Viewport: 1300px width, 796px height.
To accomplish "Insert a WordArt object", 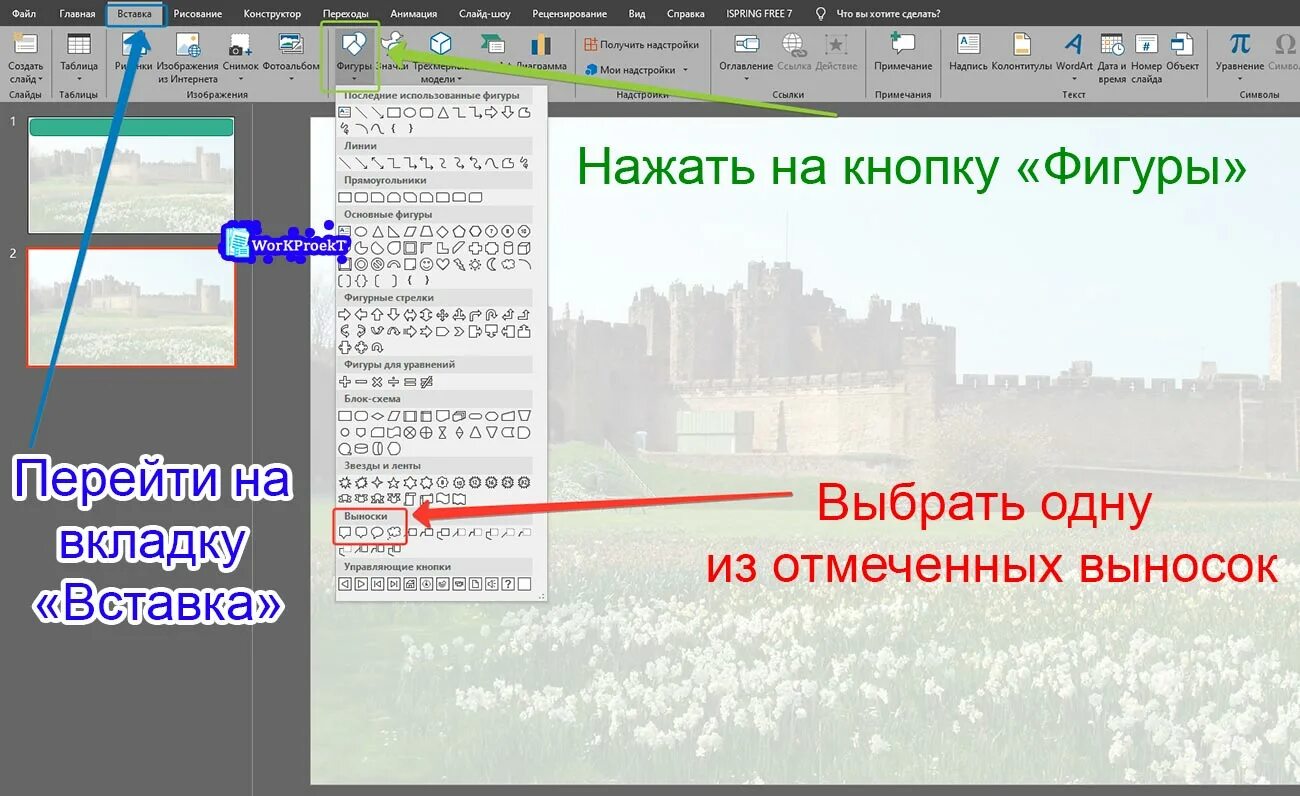I will (x=1073, y=45).
